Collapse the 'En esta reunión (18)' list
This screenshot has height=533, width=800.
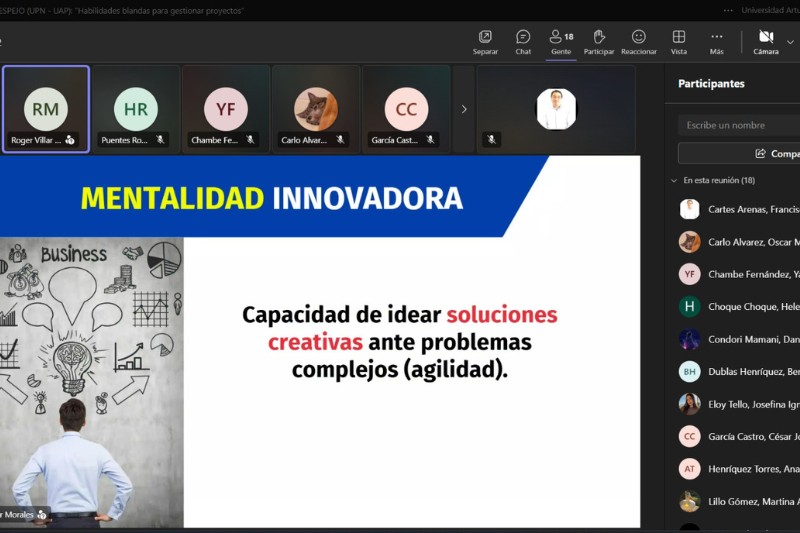(x=674, y=181)
